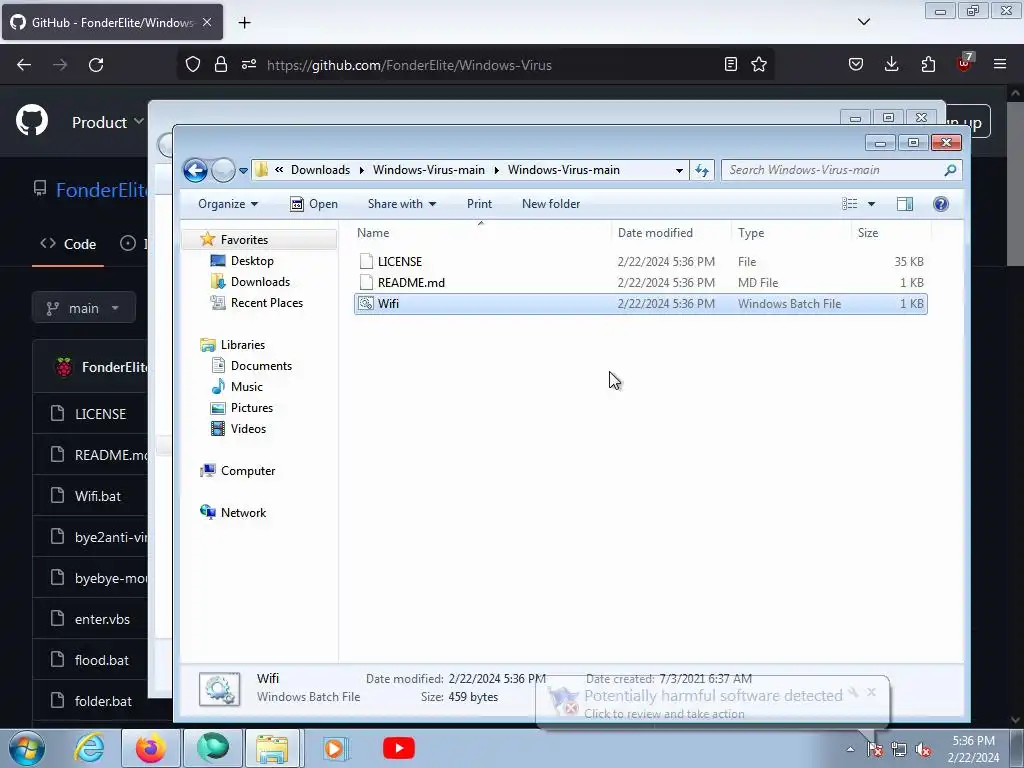Screen dimensions: 1024x768
Task: Click Downloads in address breadcrumb
Action: point(320,170)
